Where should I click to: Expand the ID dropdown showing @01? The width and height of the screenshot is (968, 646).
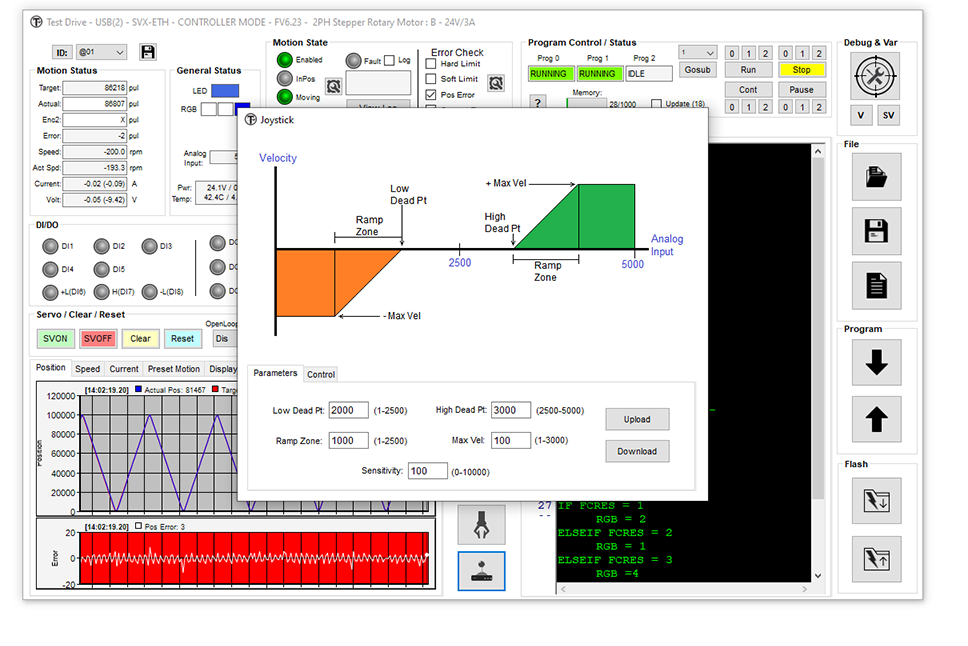[103, 52]
